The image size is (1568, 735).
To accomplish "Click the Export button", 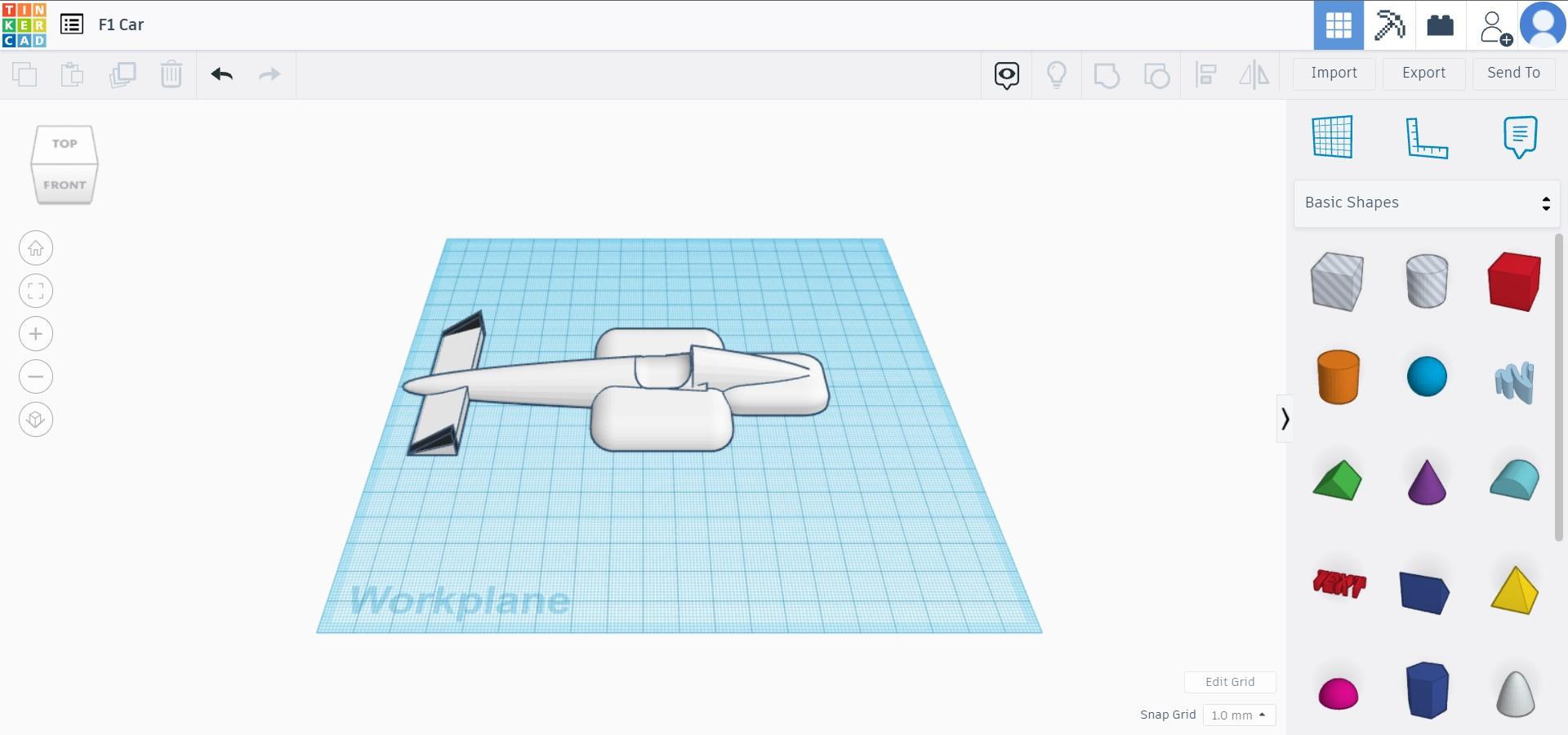I will (1424, 73).
